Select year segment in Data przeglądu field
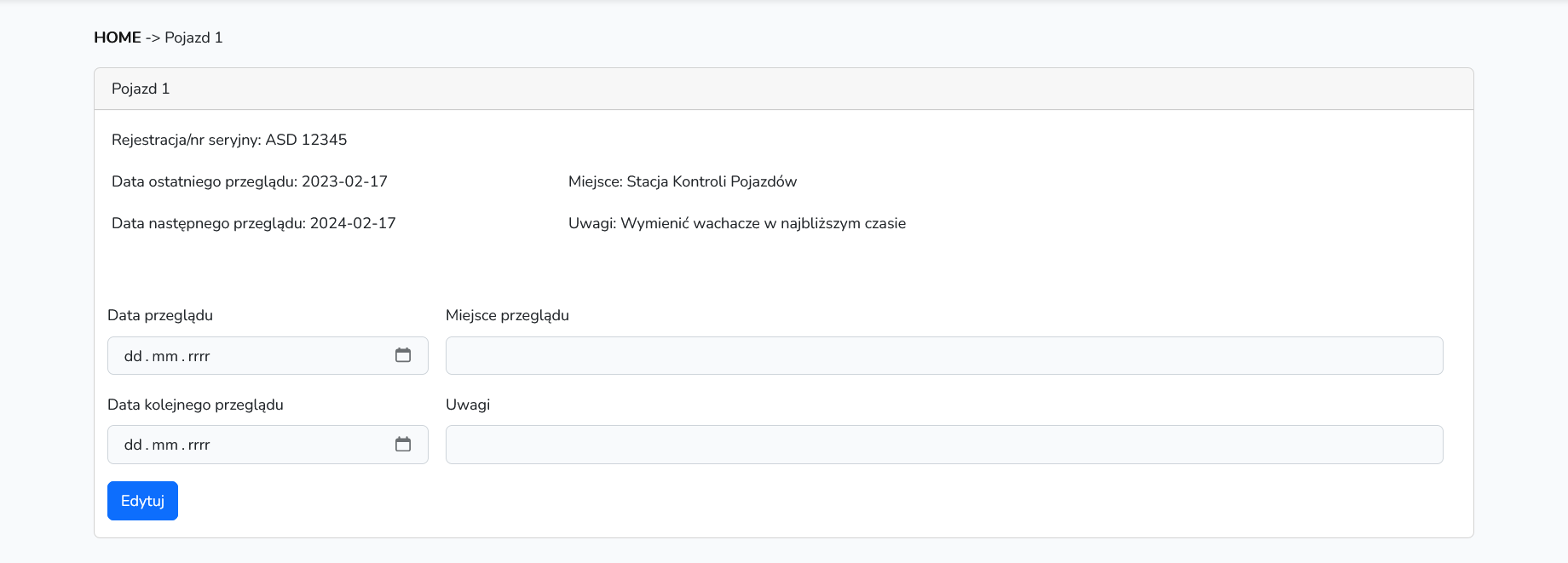The image size is (1568, 563). (x=199, y=356)
